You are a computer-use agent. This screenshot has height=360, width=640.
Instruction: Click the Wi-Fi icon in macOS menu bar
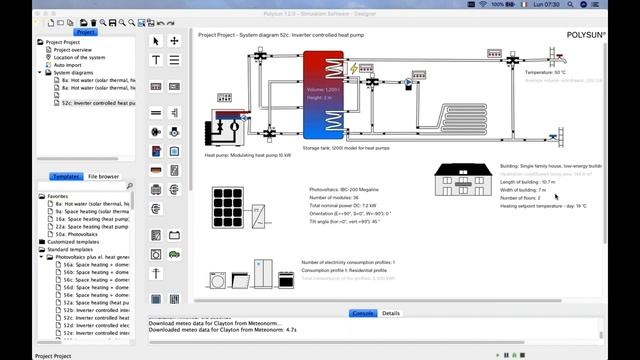pyautogui.click(x=483, y=4)
